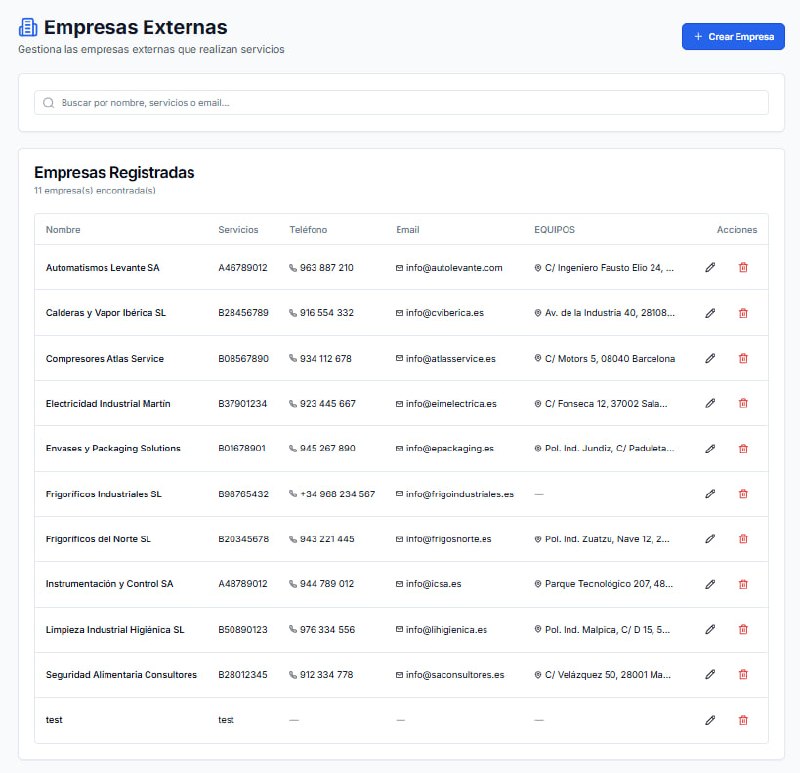Delete the test company row
This screenshot has height=773, width=800.
(743, 720)
